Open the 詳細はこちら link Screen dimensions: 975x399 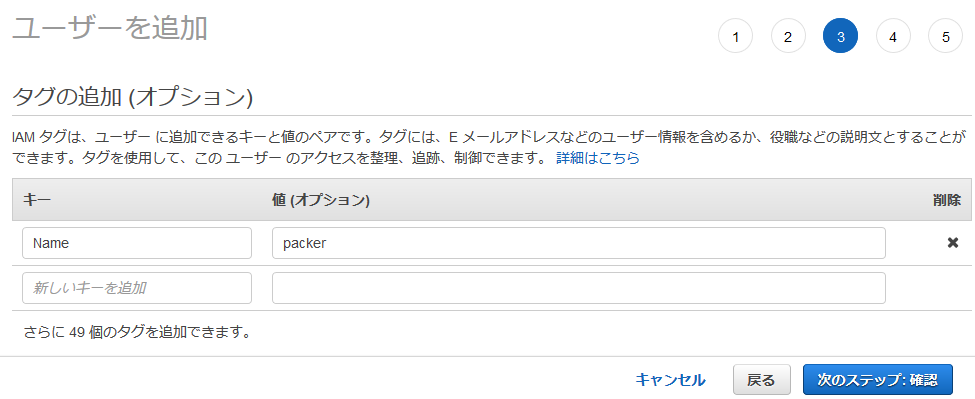(598, 158)
